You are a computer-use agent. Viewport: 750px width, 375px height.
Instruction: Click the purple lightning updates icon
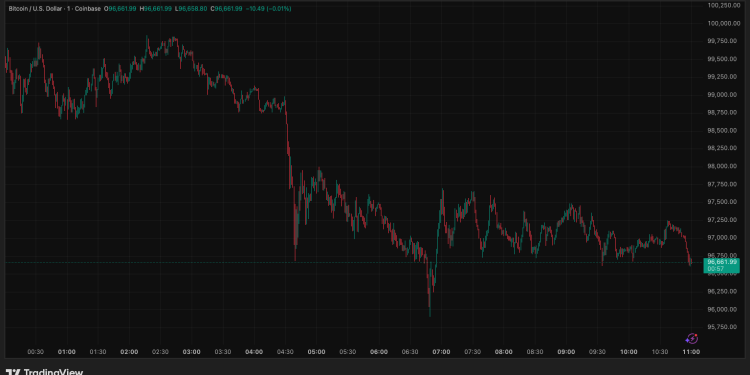(x=692, y=339)
